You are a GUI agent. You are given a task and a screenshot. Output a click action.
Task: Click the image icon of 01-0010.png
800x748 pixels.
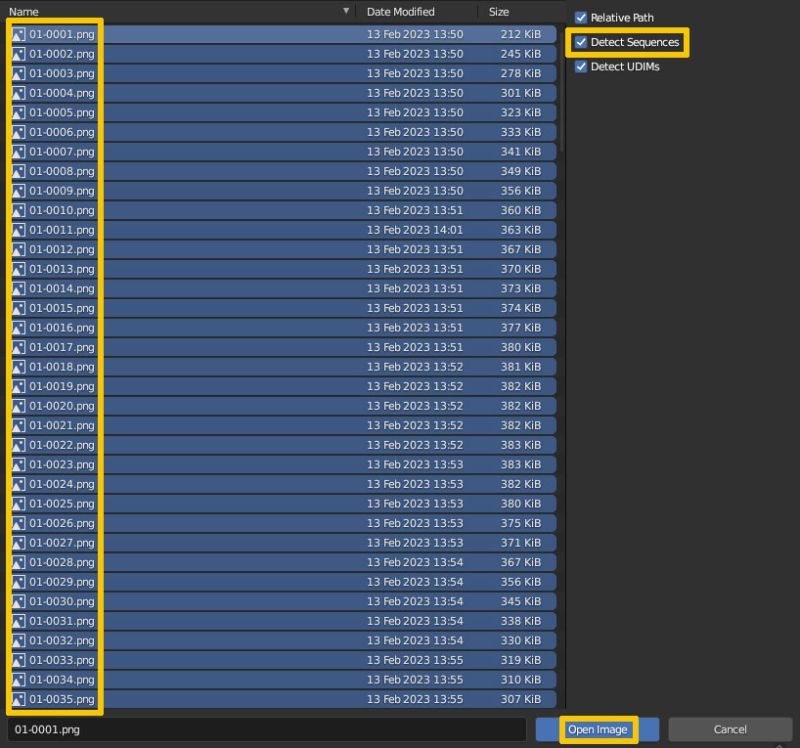click(18, 210)
